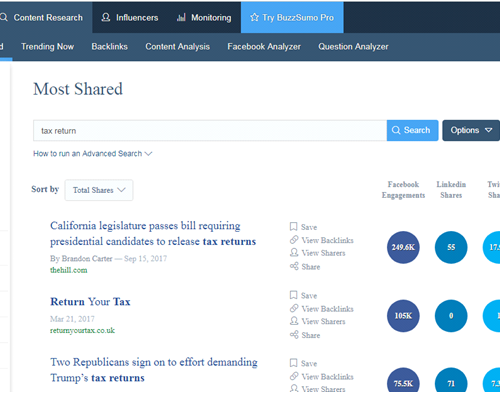This screenshot has height=393, width=500.
Task: Click the View Backlinks chain icon for the Two Republicans article
Action: point(294,376)
